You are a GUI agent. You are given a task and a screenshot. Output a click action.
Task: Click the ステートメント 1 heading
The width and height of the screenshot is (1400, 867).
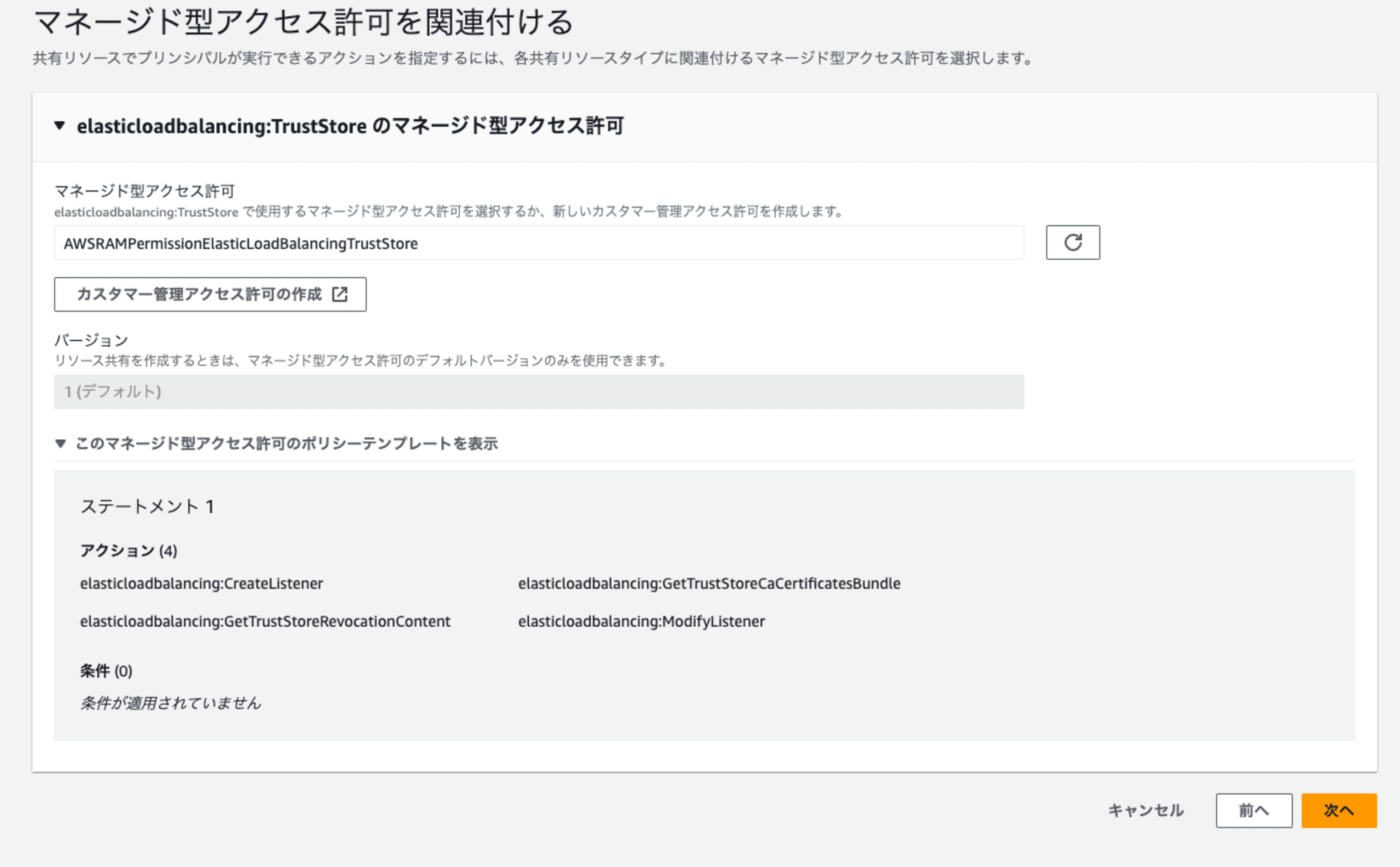(x=147, y=506)
